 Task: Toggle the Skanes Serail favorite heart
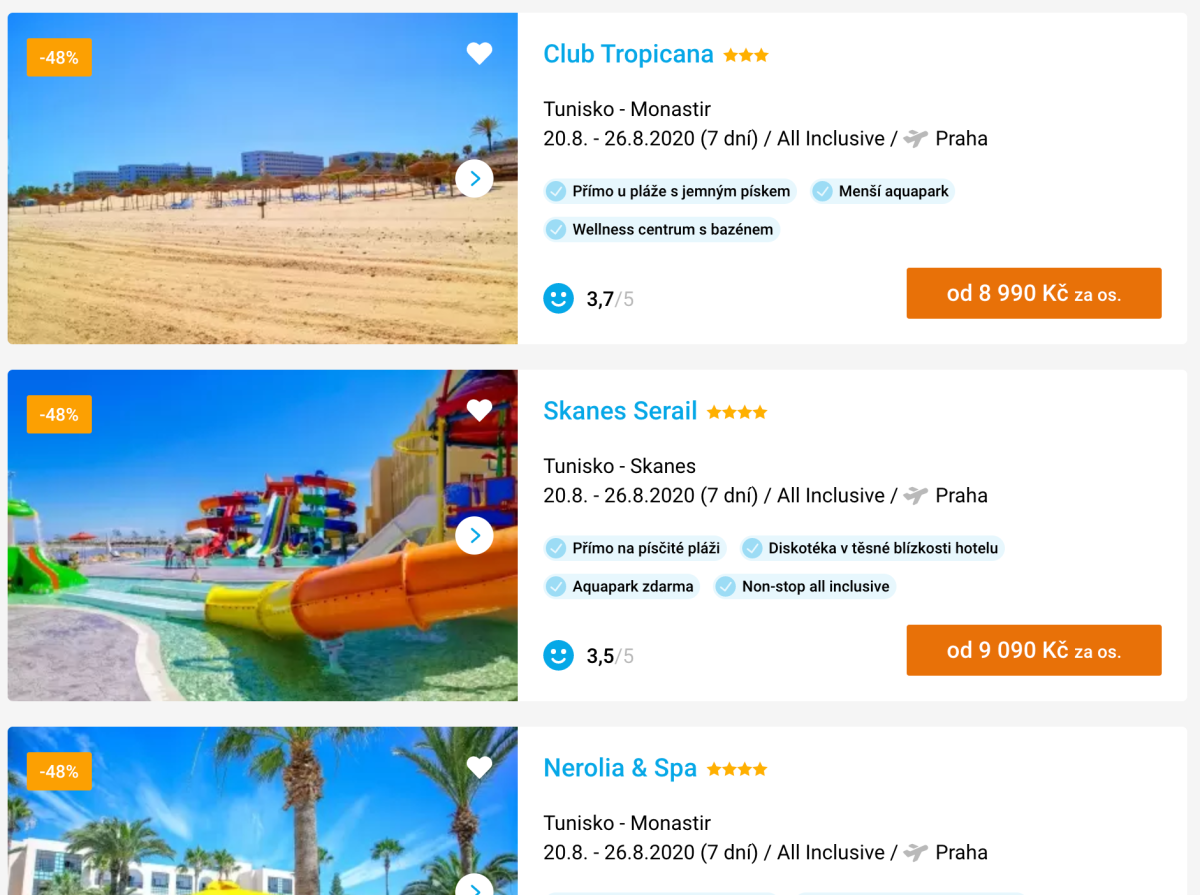(x=479, y=410)
